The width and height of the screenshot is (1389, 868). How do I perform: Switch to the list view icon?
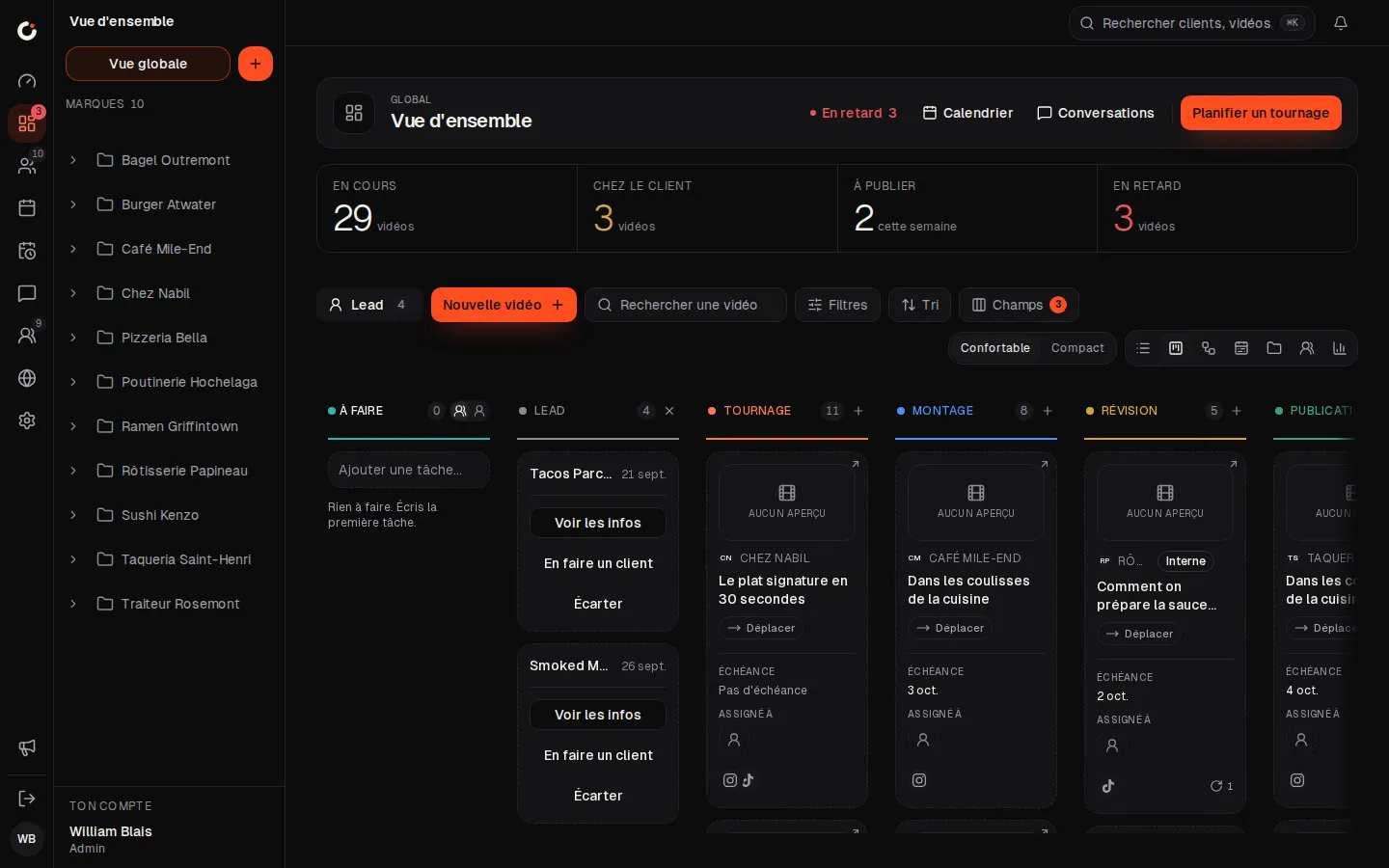coord(1143,348)
